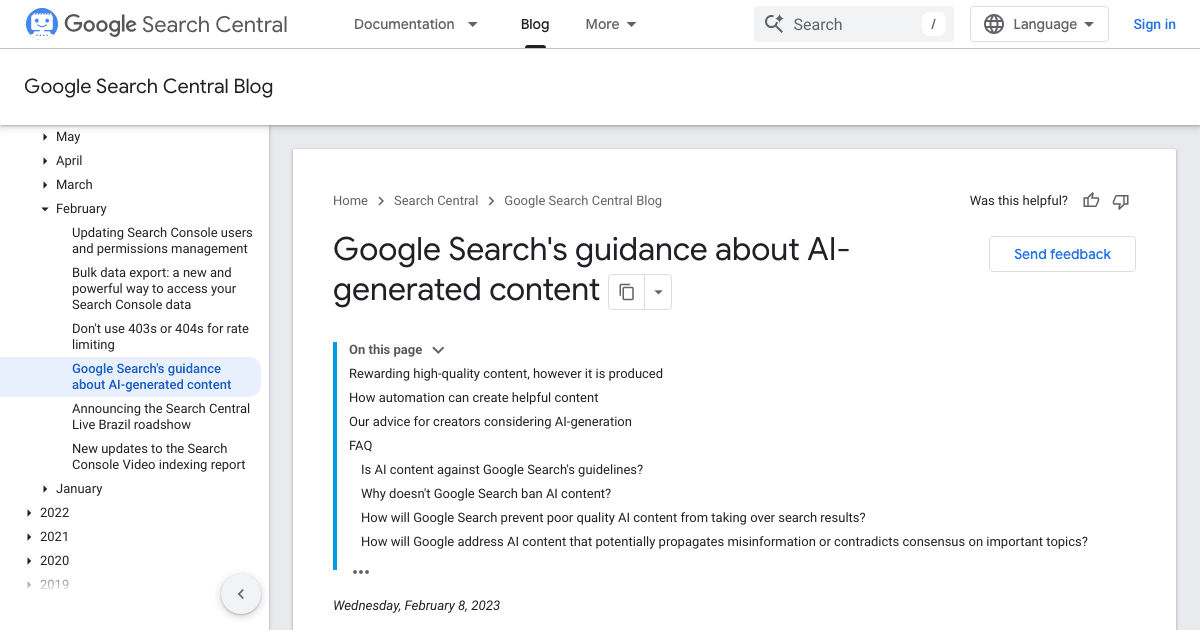1200x630 pixels.
Task: Open the Bulk data export post
Action: click(154, 289)
